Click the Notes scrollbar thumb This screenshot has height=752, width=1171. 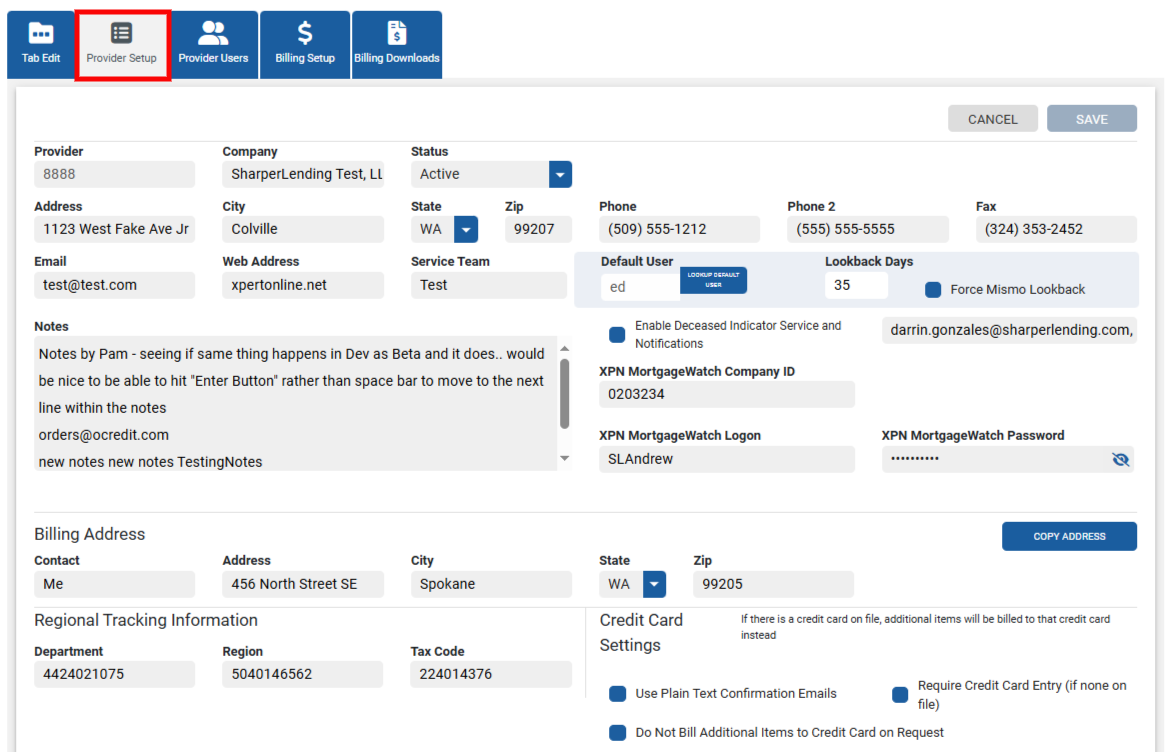coord(565,394)
